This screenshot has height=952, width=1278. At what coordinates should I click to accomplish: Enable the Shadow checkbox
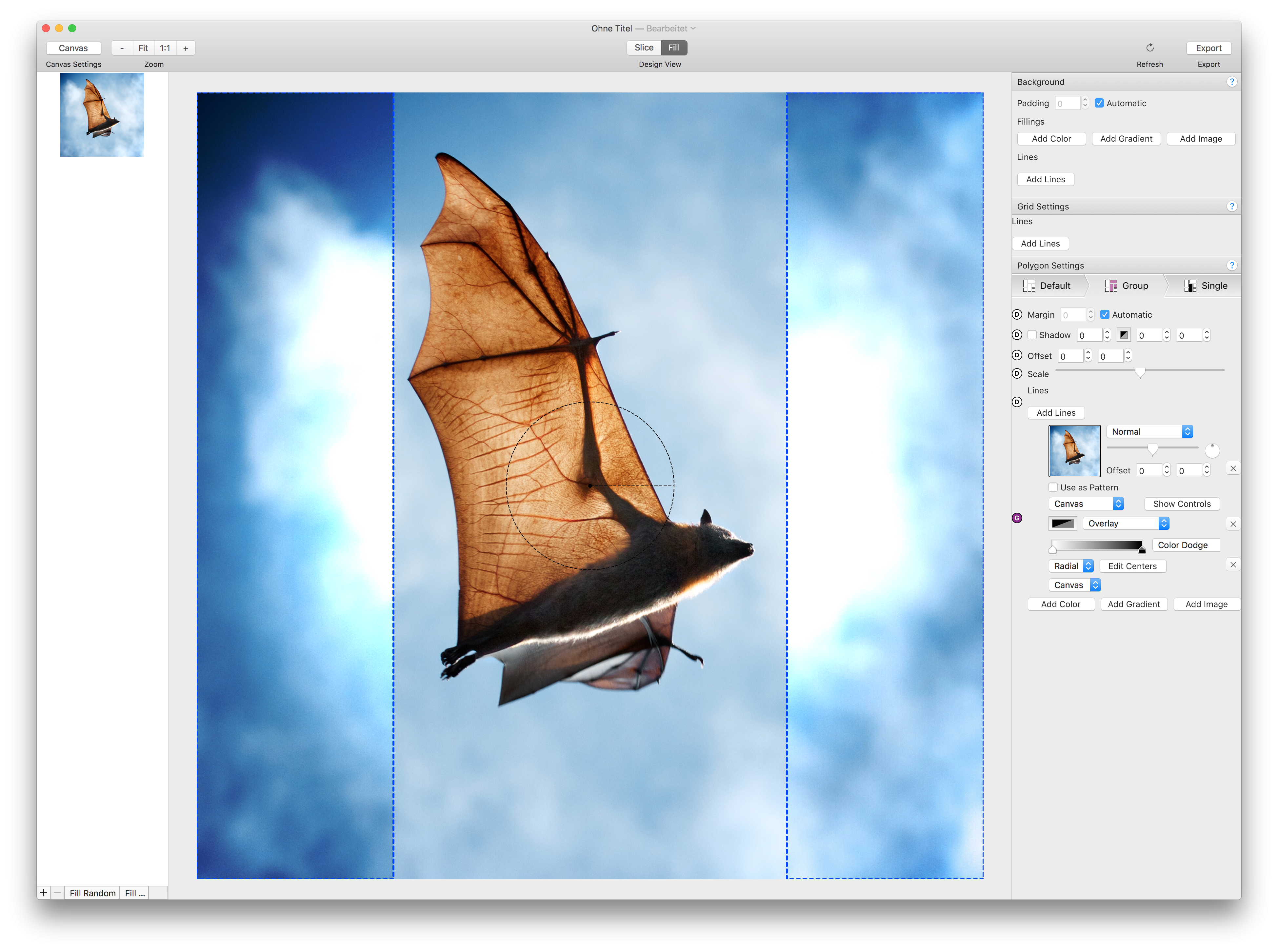tap(1032, 335)
